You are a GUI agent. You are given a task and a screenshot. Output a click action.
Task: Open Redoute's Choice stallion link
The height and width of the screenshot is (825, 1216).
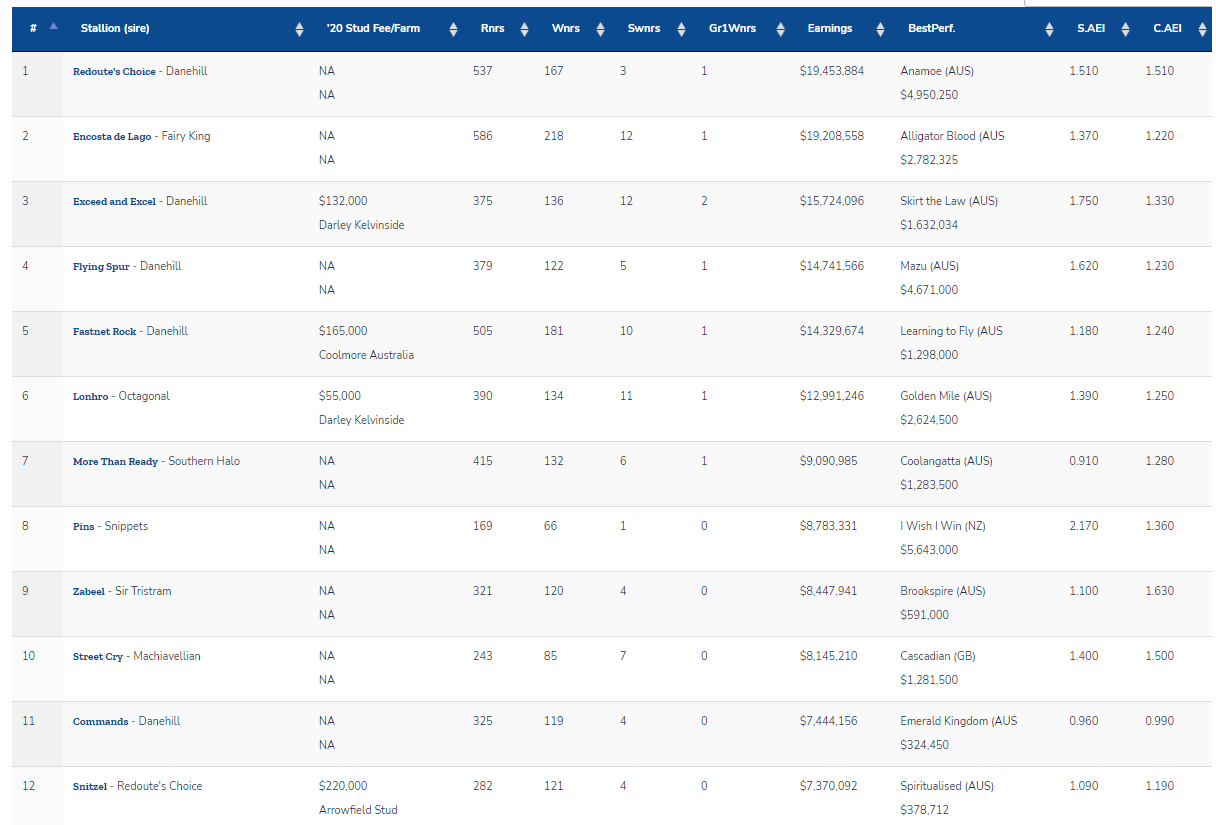click(114, 72)
